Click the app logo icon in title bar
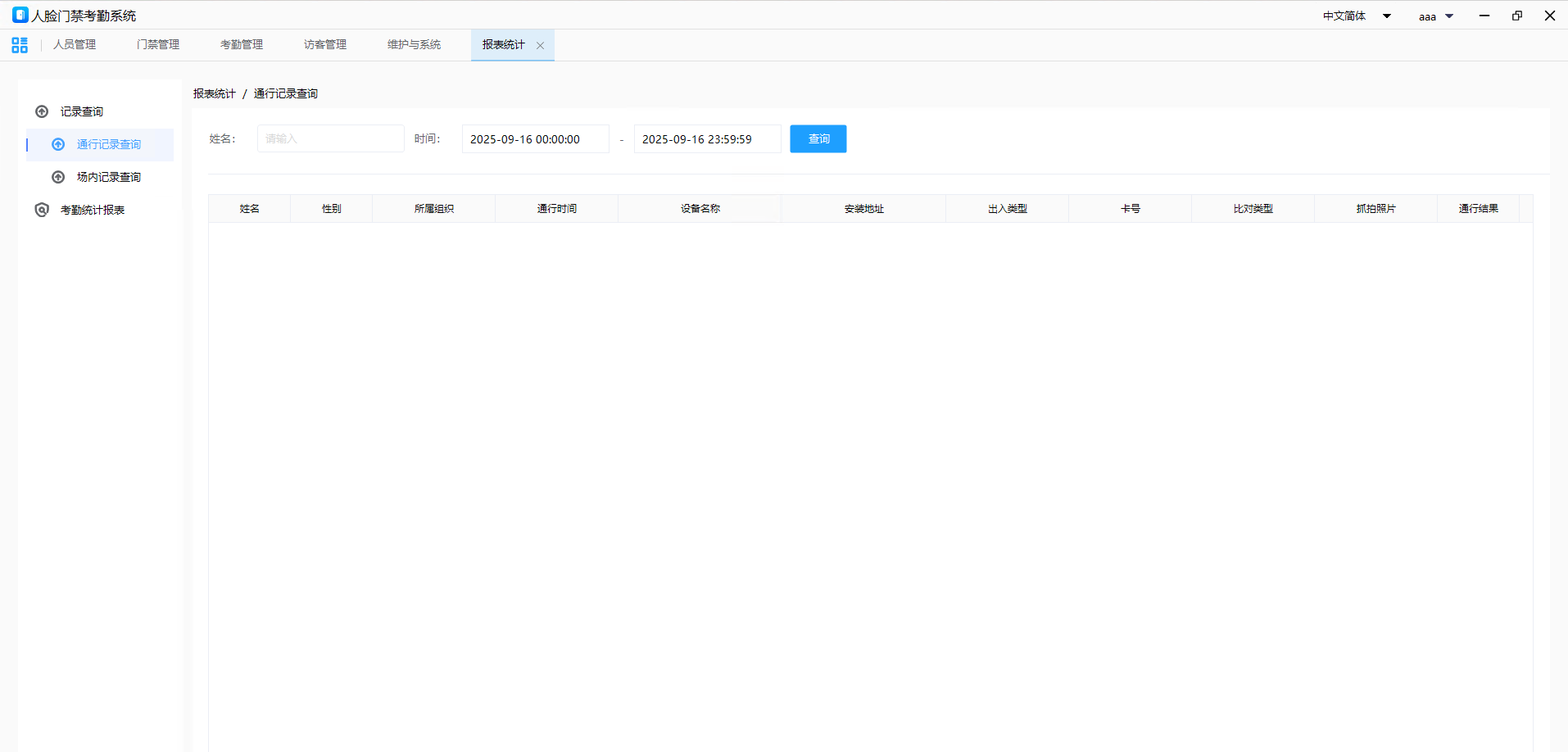The image size is (1568, 752). pos(20,16)
